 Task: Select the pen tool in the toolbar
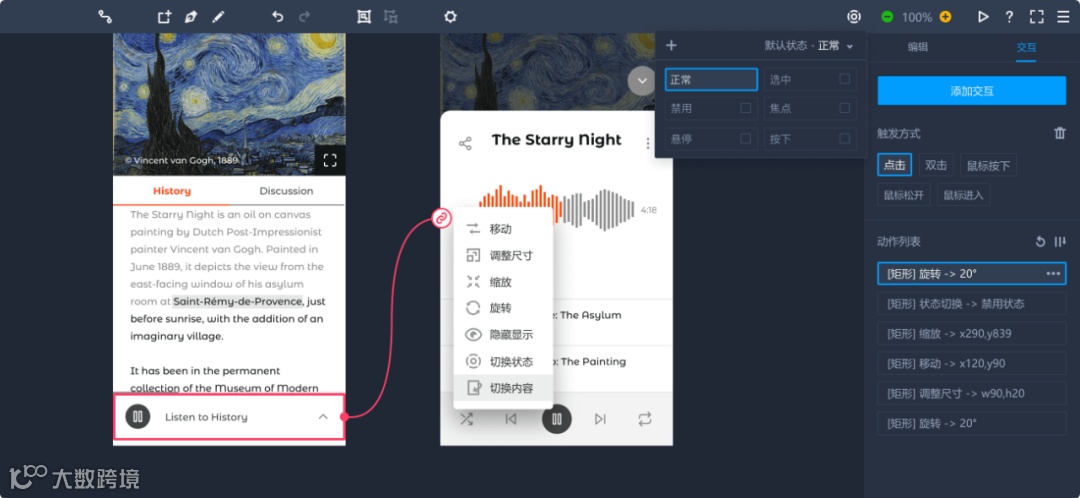tap(191, 17)
